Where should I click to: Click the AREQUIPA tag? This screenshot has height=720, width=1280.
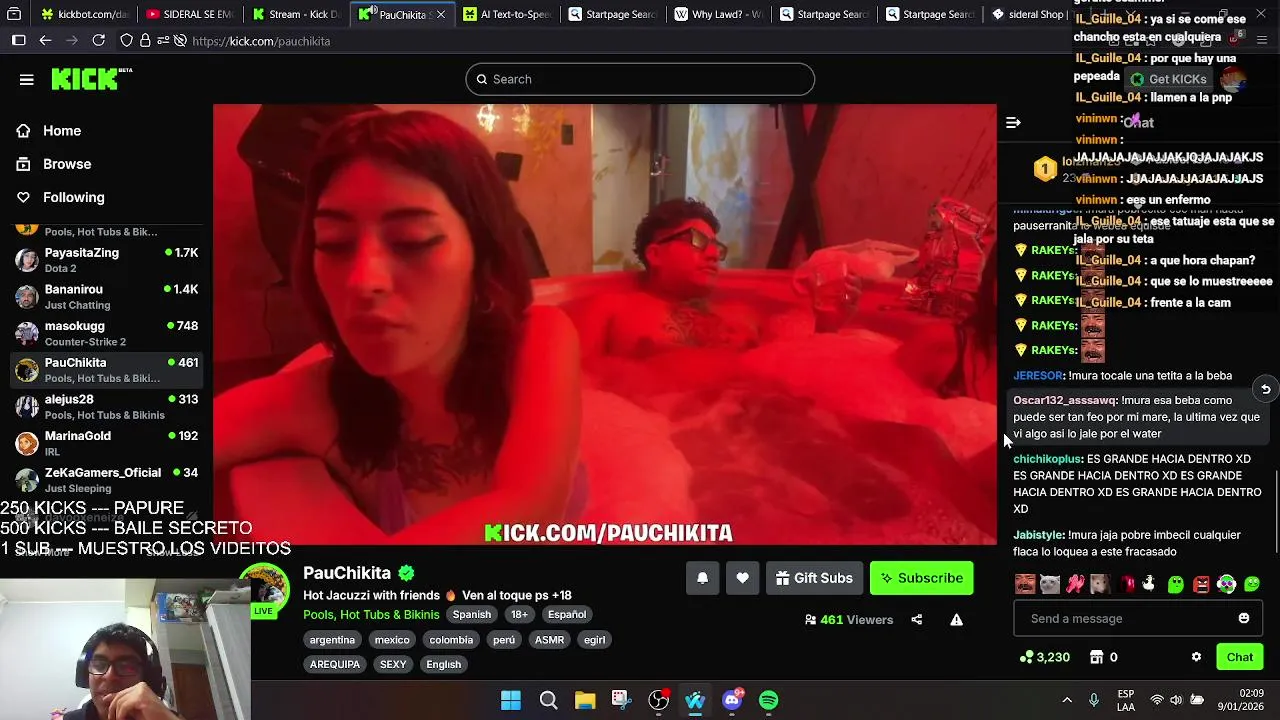tap(335, 664)
